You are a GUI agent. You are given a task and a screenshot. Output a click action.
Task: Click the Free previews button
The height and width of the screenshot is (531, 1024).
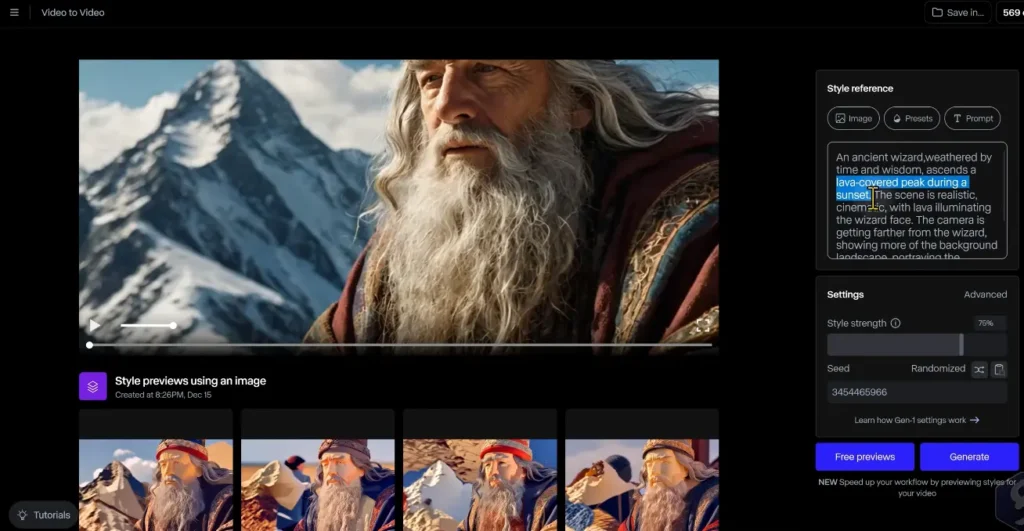pos(864,457)
